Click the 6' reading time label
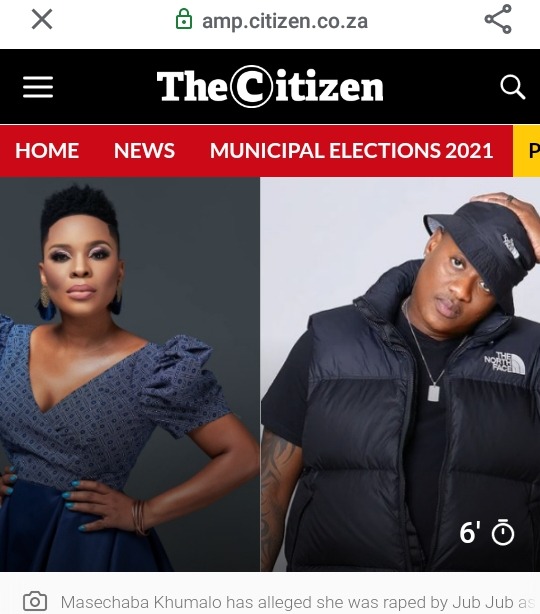 [470, 533]
